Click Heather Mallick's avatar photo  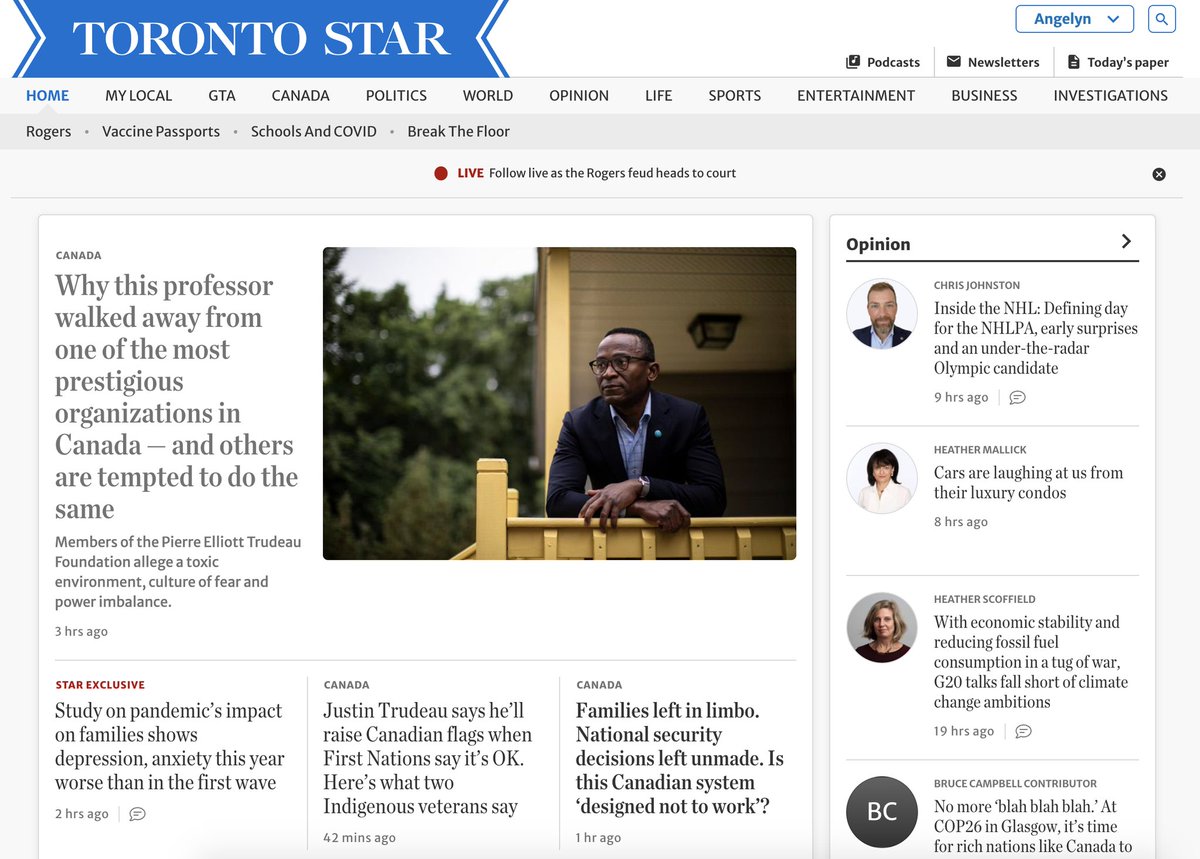[x=882, y=478]
